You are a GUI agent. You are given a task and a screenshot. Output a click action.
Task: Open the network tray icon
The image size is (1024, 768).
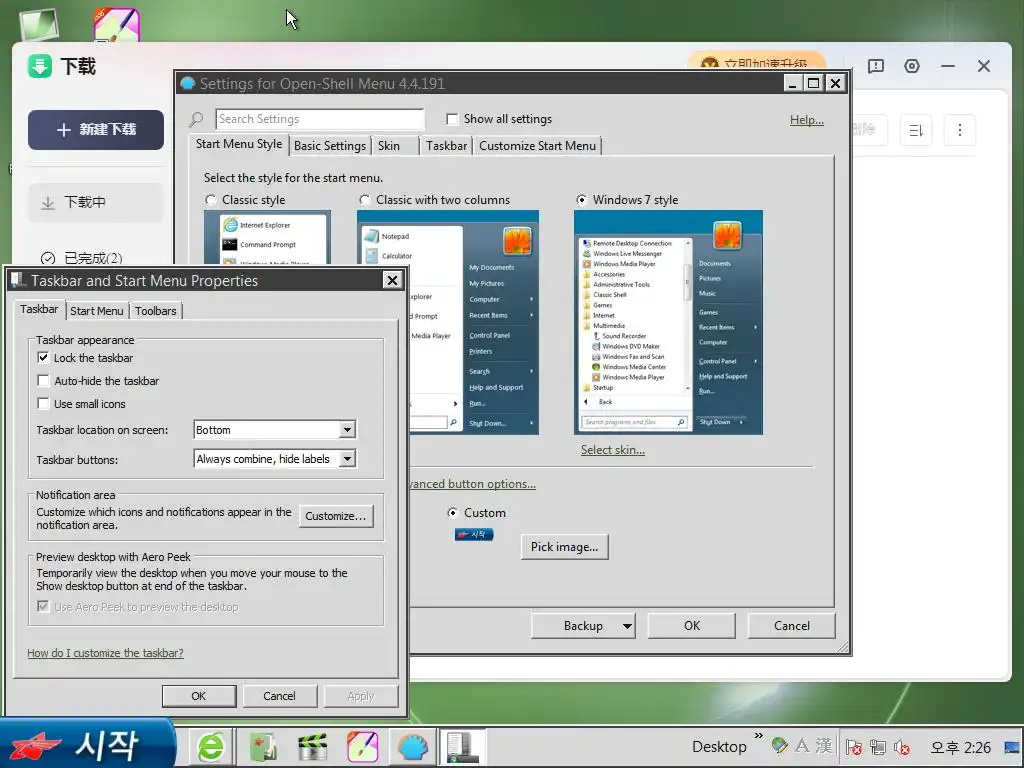878,746
